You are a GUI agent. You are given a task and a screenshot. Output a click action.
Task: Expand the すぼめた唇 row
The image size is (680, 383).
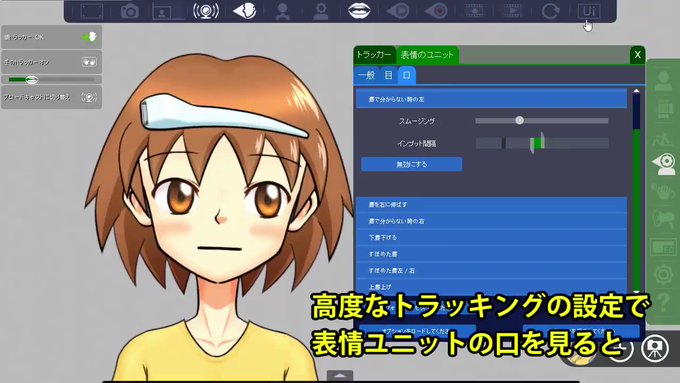point(491,254)
